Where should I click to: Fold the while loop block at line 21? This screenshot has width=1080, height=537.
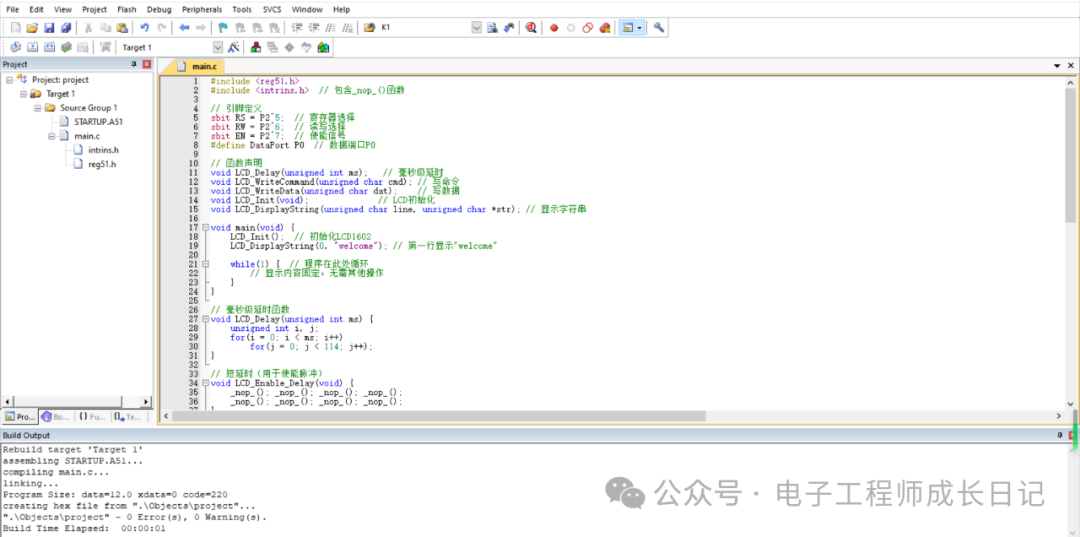(x=205, y=264)
